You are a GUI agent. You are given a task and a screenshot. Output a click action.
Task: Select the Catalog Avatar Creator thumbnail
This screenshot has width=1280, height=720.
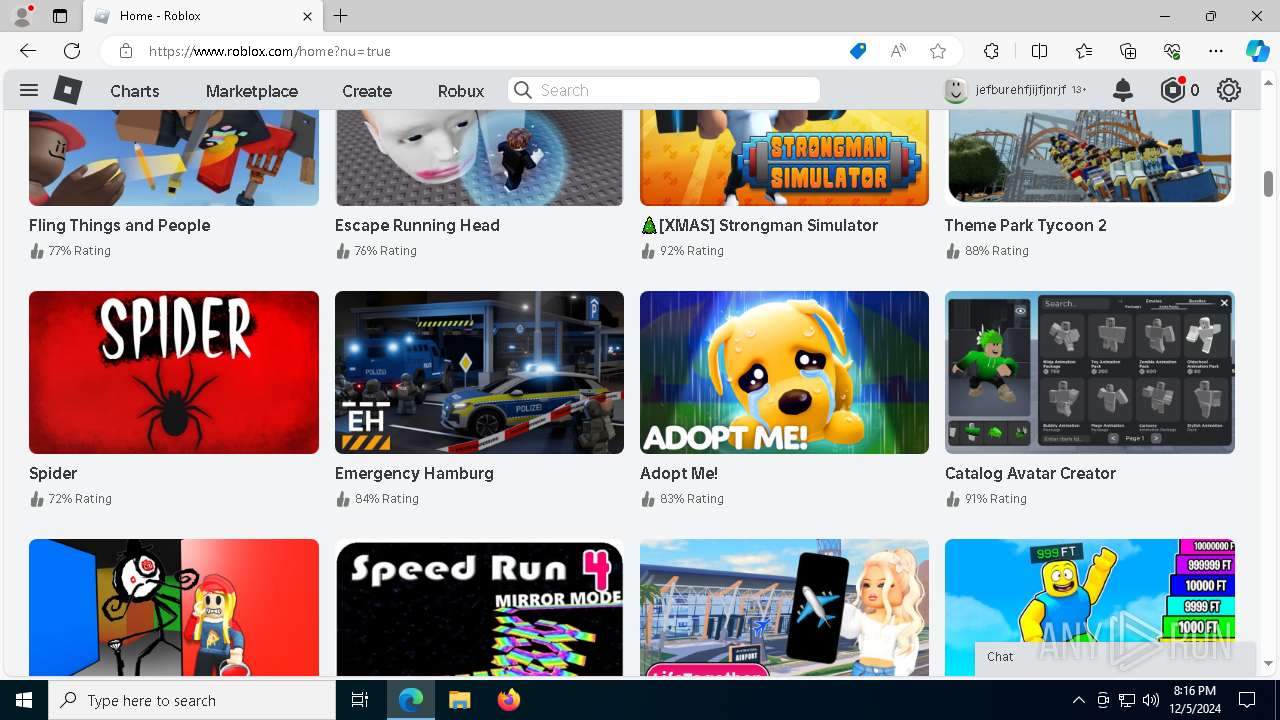click(1090, 372)
